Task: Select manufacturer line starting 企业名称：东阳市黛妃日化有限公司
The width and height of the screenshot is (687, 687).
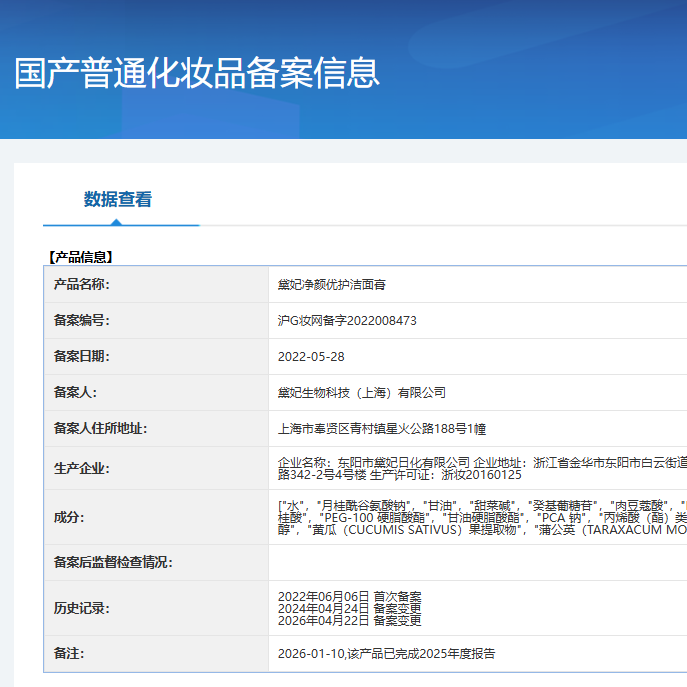Action: tap(482, 463)
